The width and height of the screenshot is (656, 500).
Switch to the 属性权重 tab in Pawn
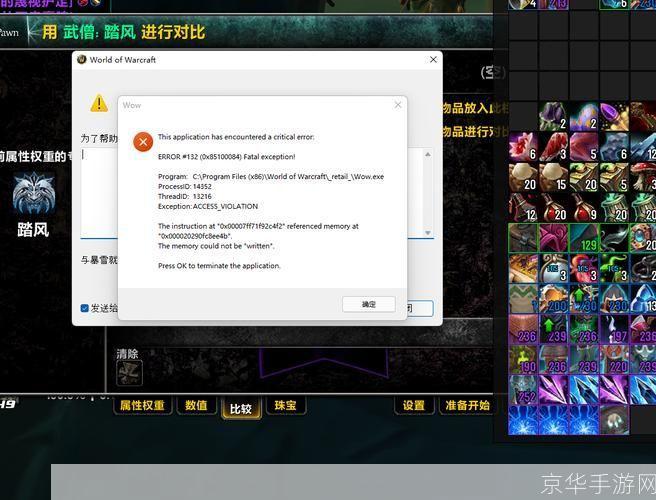[142, 405]
